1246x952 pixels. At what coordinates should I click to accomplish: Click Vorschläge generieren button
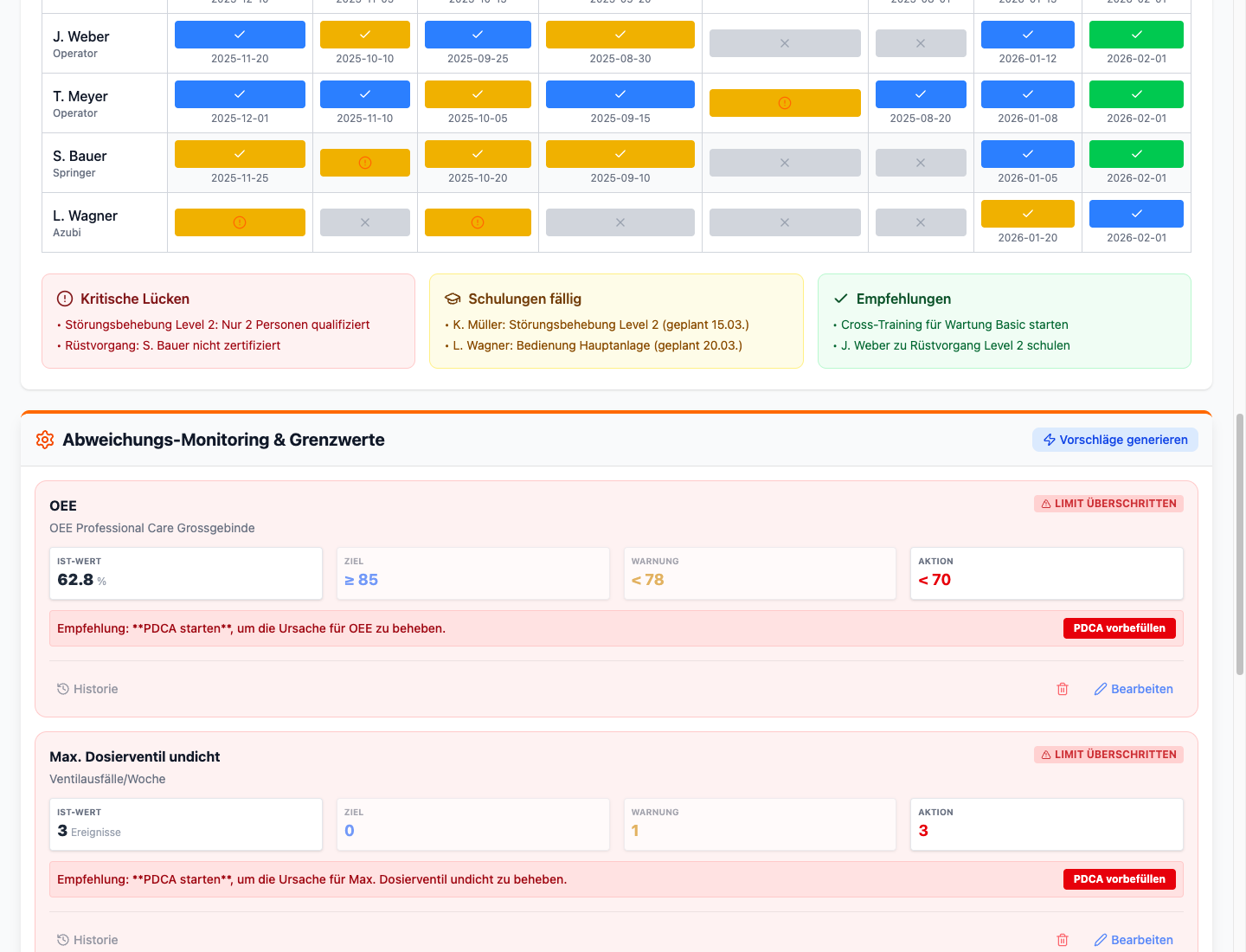1114,440
